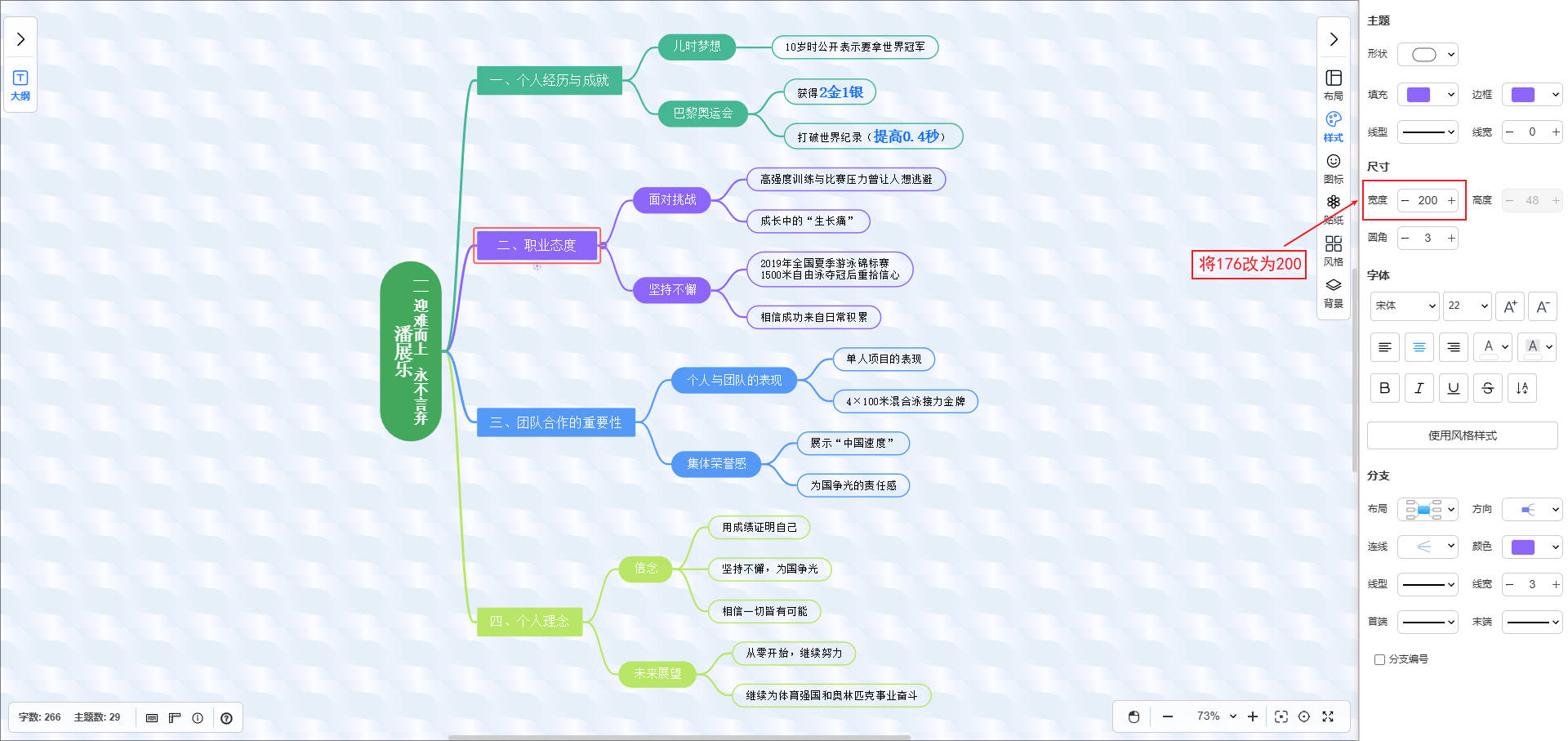Select the 二、职业态度 topic node
1568x741 pixels.
(x=537, y=245)
